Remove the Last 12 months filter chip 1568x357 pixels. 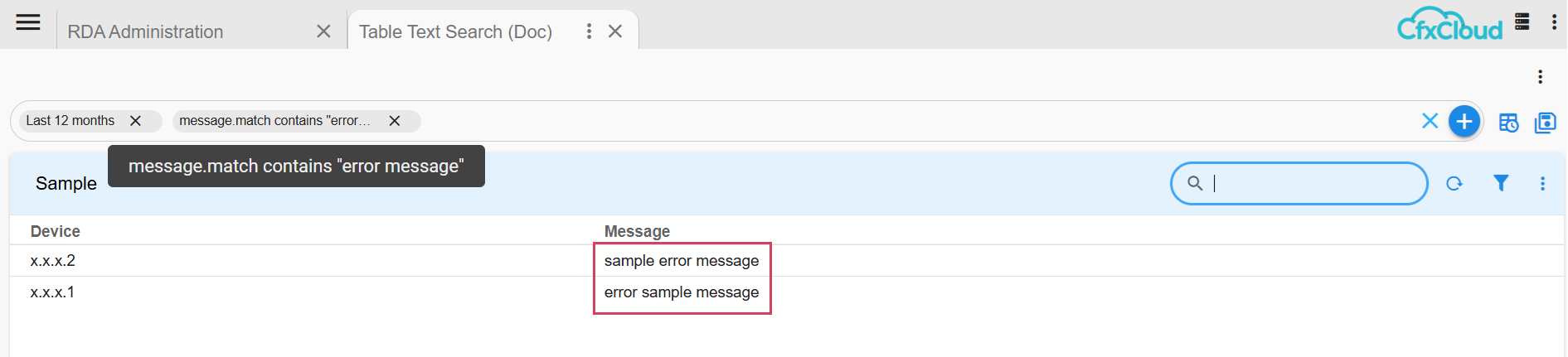135,121
